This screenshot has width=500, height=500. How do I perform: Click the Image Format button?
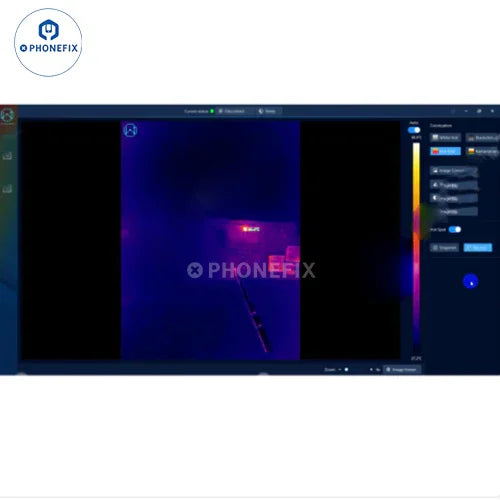pyautogui.click(x=402, y=369)
